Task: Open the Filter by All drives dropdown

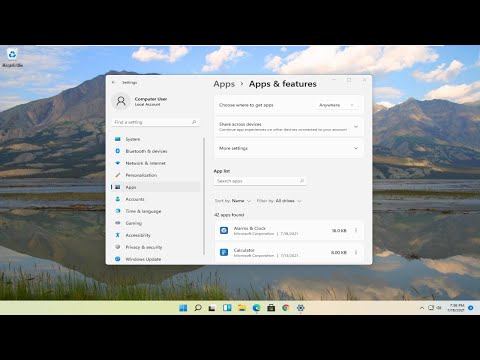Action: click(279, 201)
